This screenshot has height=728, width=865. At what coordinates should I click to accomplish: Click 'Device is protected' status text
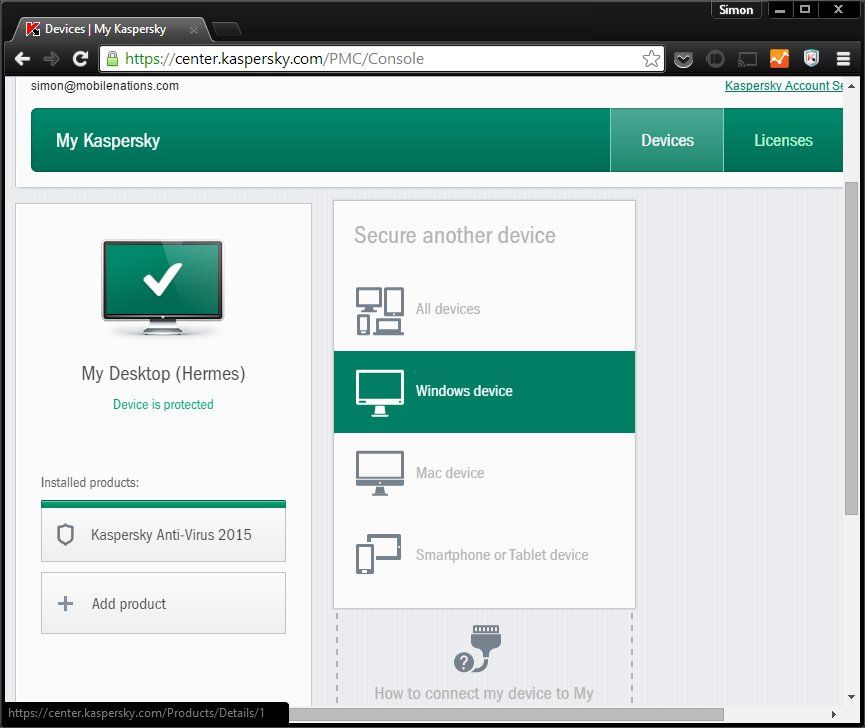163,404
